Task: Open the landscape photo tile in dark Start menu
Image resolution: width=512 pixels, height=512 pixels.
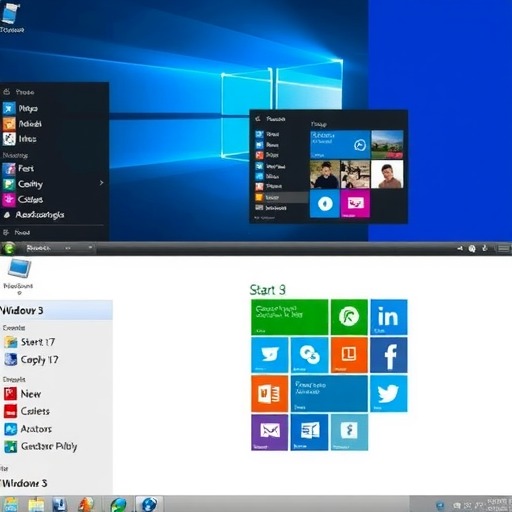Action: tap(387, 145)
